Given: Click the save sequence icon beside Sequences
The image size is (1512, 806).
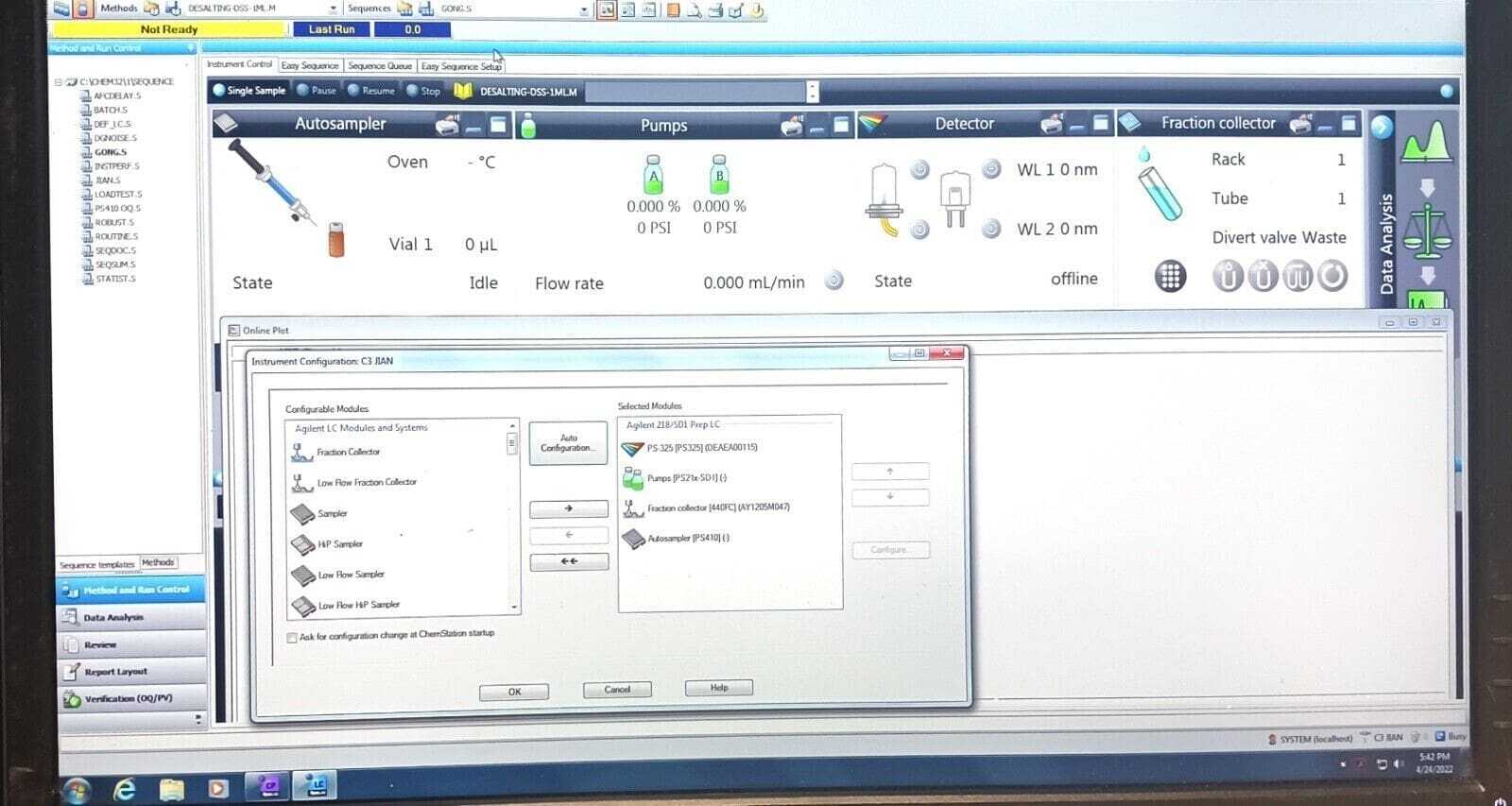Looking at the screenshot, I should [x=426, y=9].
